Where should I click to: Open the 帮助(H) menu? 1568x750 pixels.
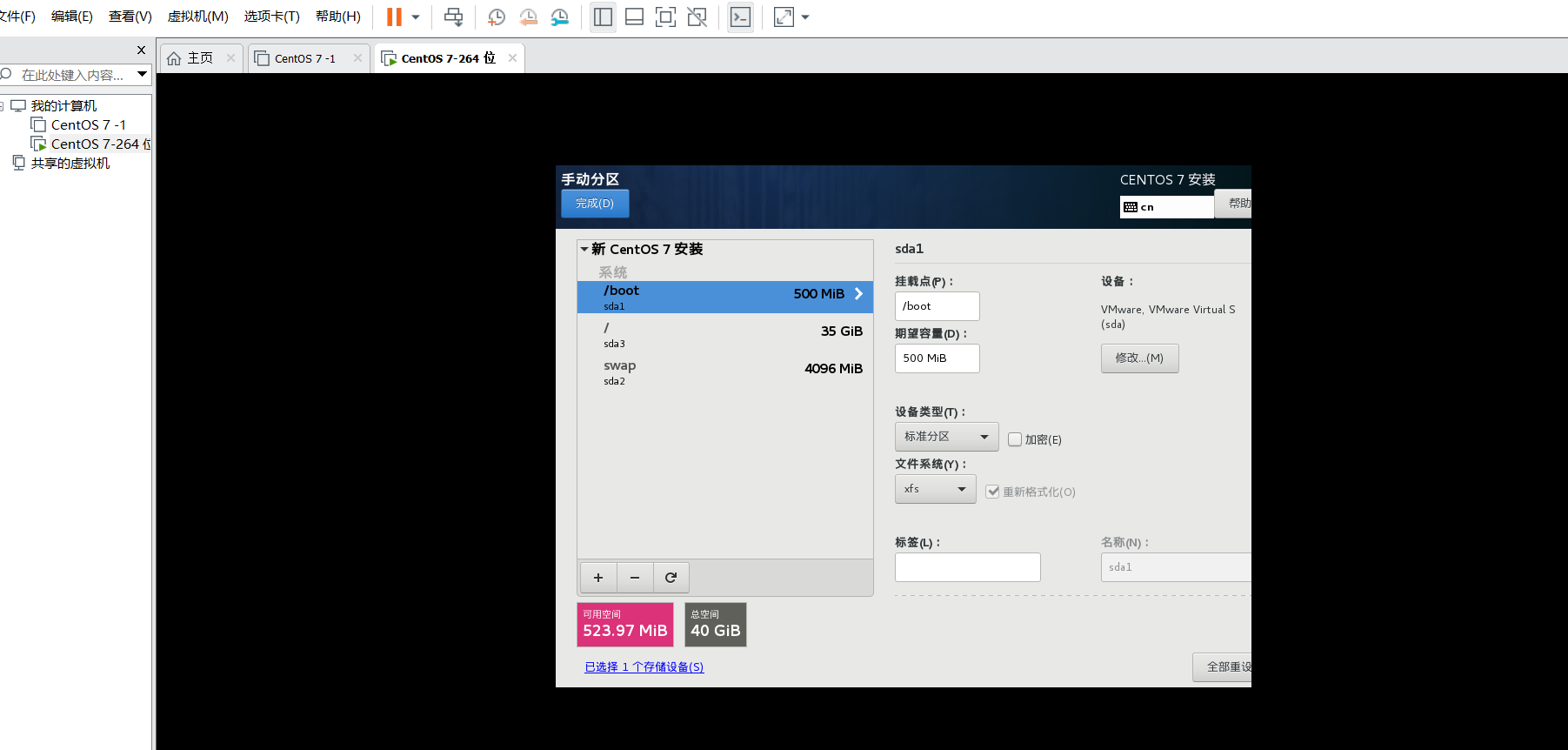(338, 17)
